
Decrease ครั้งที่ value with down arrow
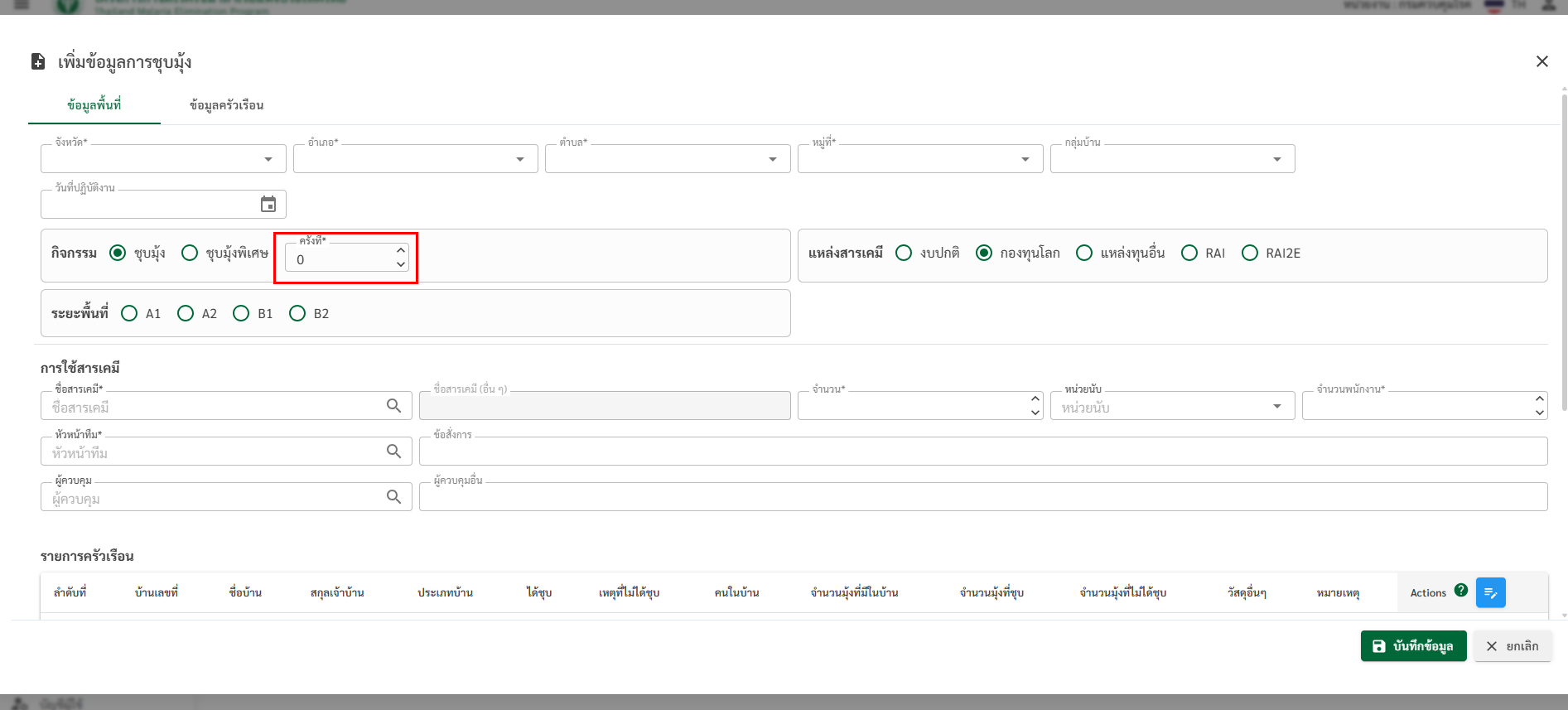[401, 264]
